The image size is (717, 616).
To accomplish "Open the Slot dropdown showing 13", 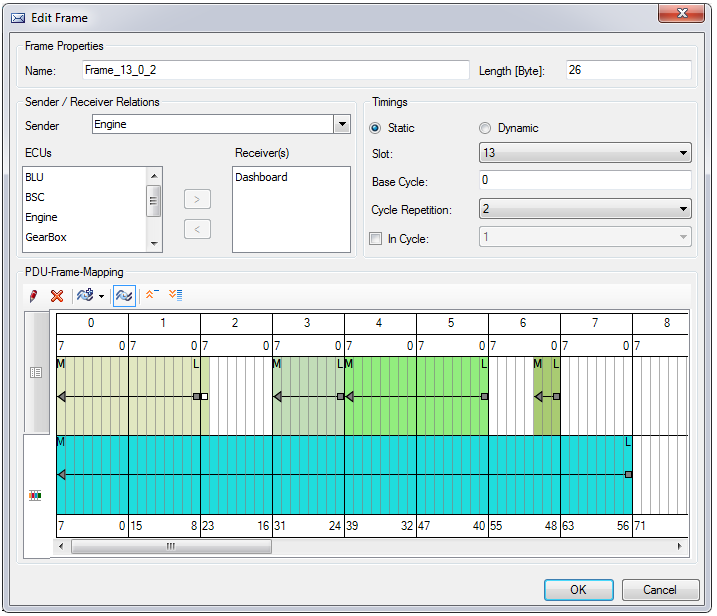I will pos(585,153).
